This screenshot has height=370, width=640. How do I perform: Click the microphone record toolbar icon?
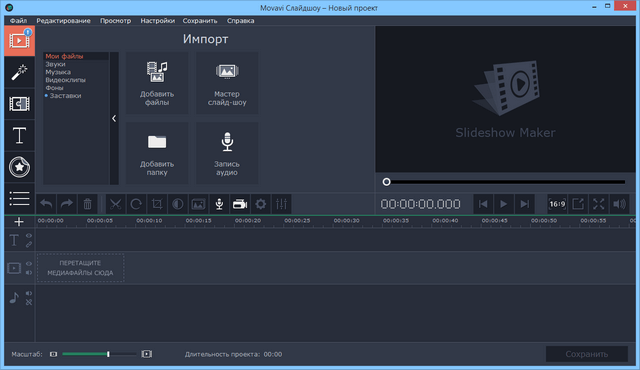tap(219, 204)
